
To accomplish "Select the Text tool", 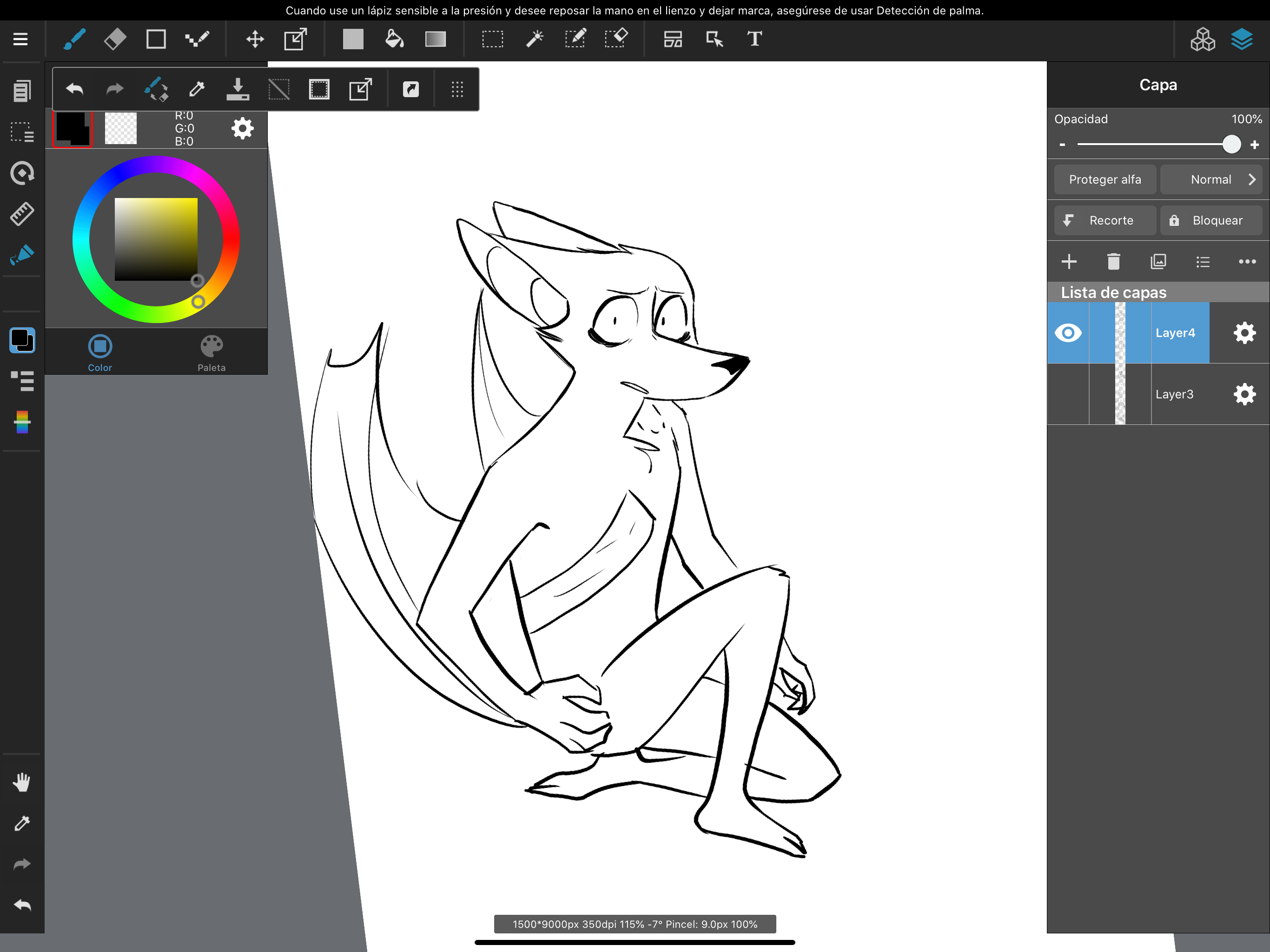I will [x=754, y=39].
